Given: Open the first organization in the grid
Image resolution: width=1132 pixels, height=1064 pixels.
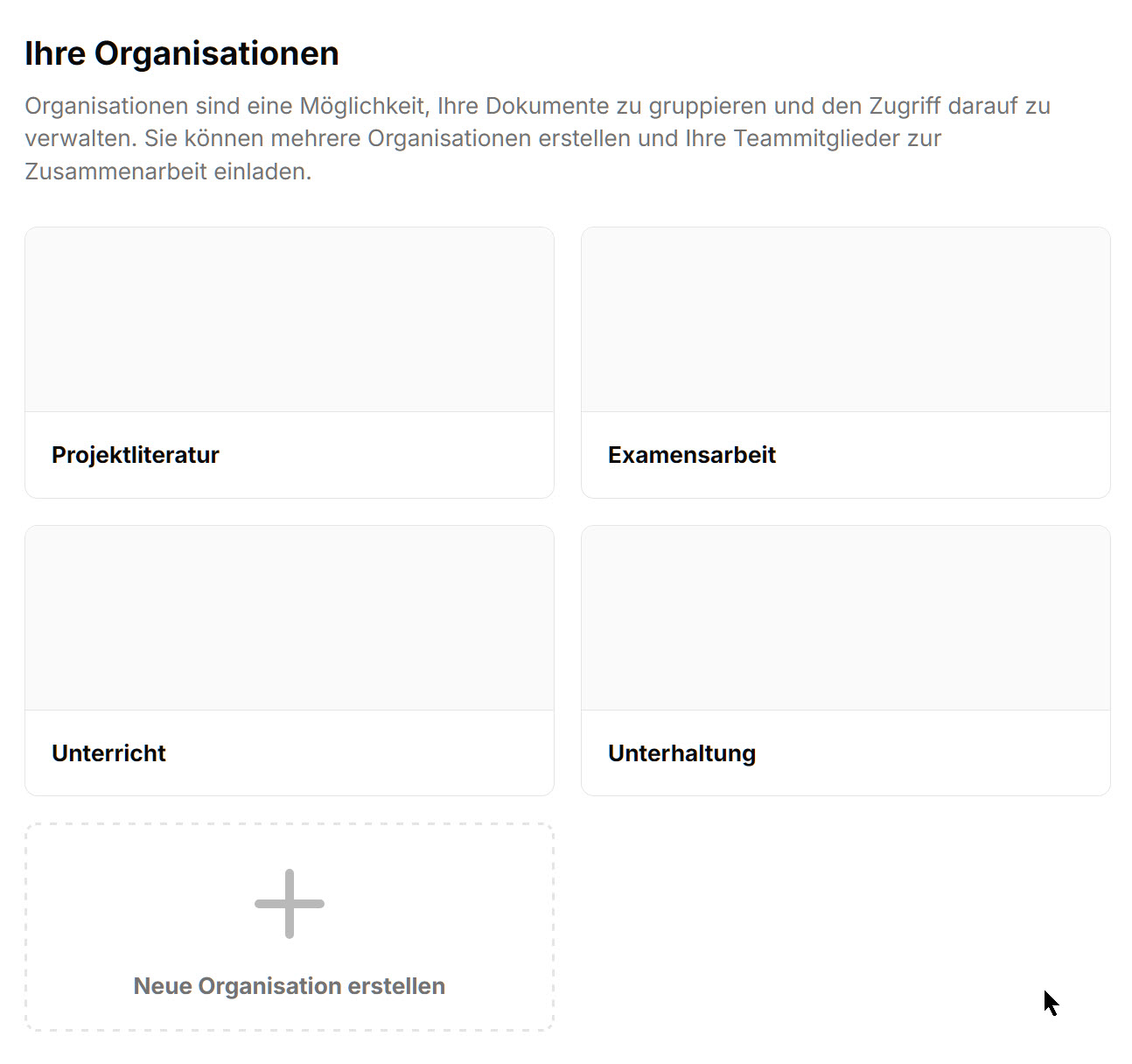Looking at the screenshot, I should [290, 363].
